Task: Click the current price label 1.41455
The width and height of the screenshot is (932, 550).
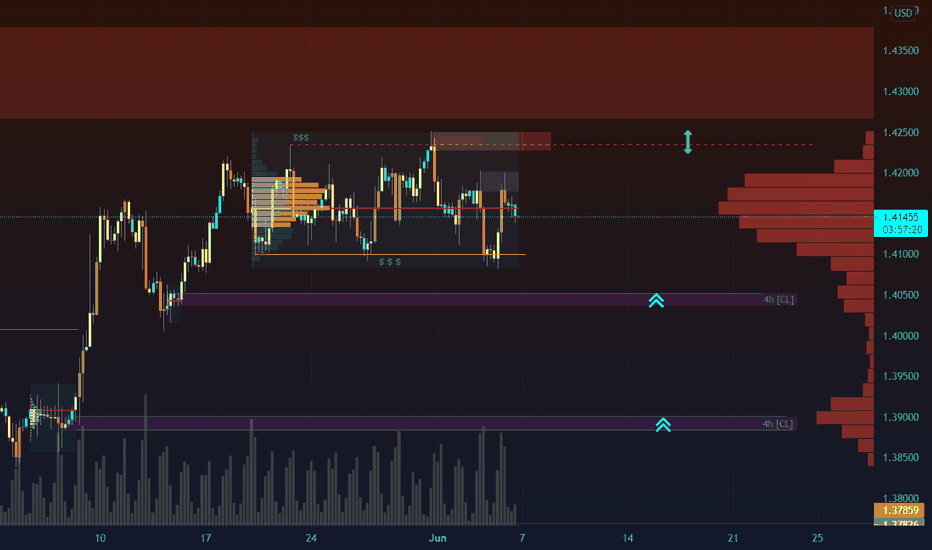Action: (900, 218)
